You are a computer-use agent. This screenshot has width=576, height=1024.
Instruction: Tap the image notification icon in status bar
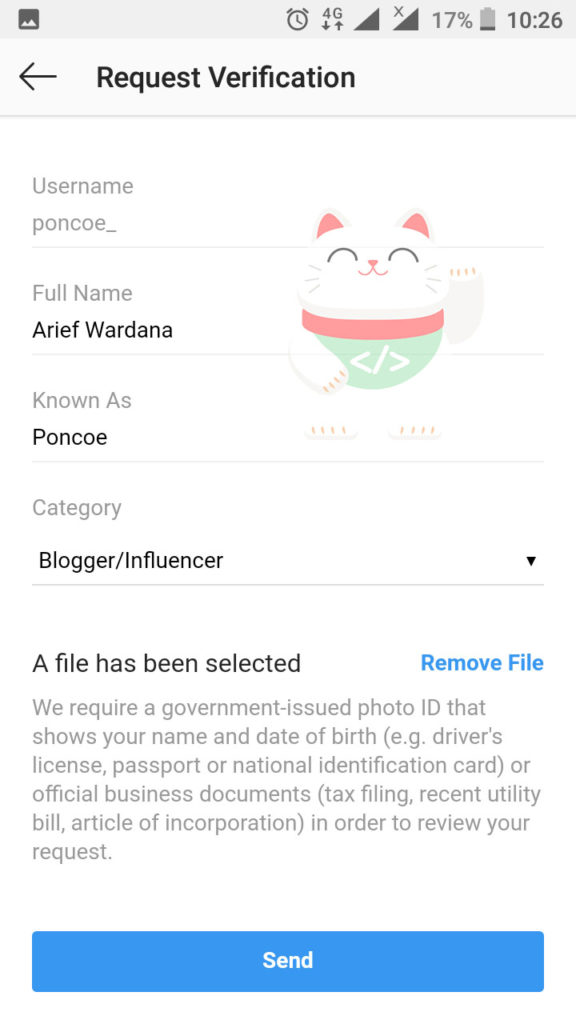(29, 20)
